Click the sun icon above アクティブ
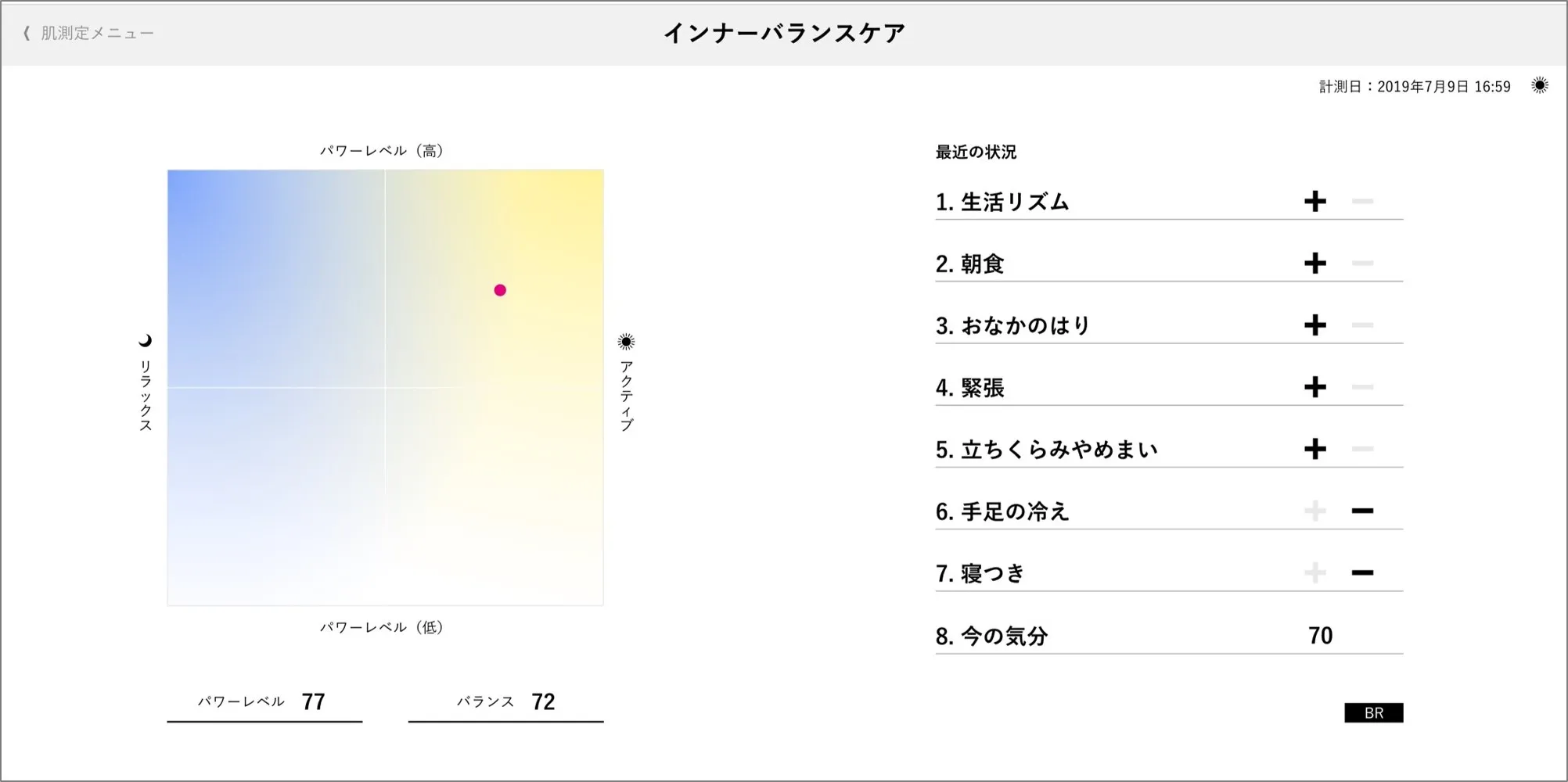 (x=626, y=342)
